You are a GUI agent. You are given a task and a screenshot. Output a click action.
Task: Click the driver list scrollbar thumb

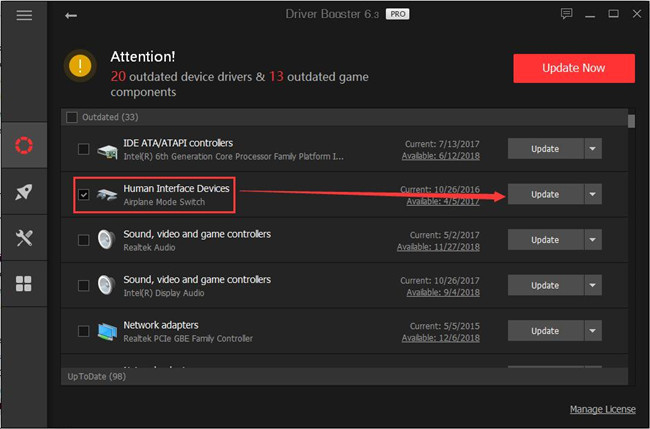631,121
